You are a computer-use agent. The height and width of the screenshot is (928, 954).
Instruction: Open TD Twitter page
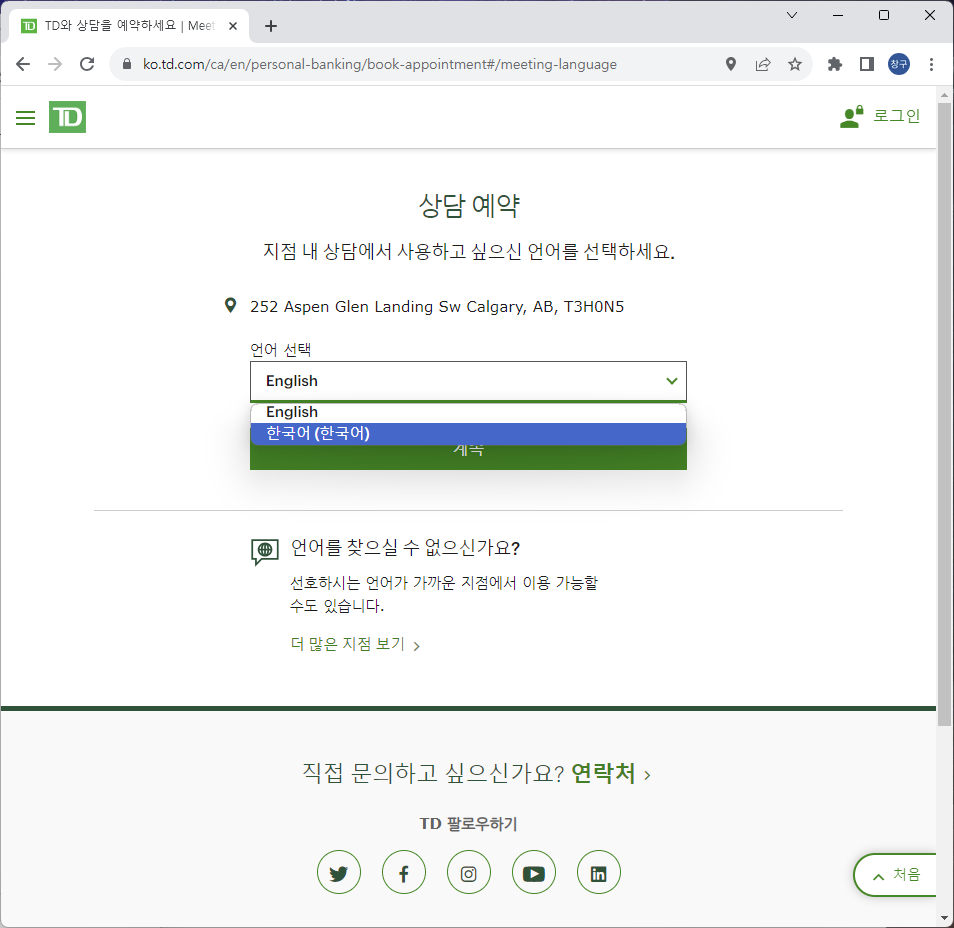coord(339,873)
